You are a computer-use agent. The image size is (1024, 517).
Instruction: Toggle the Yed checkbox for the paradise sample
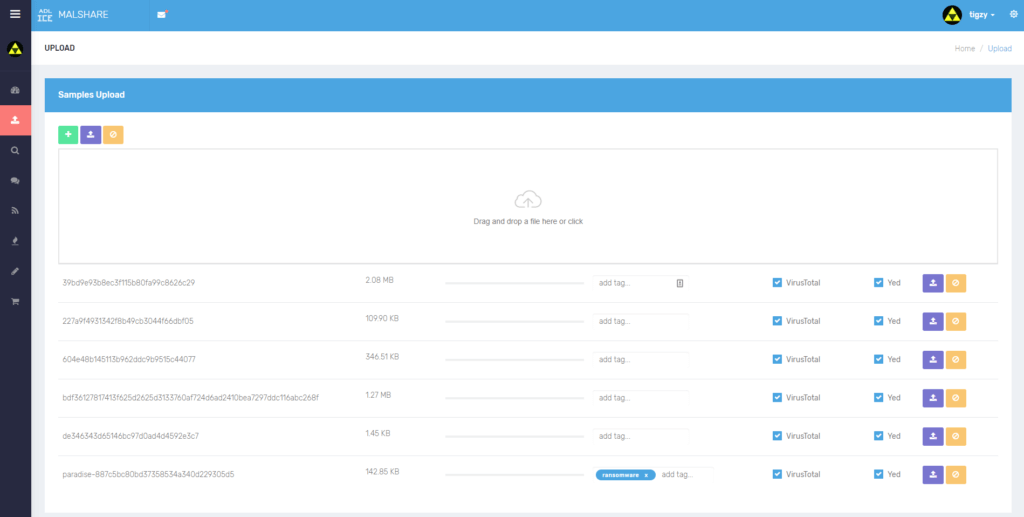click(x=879, y=474)
